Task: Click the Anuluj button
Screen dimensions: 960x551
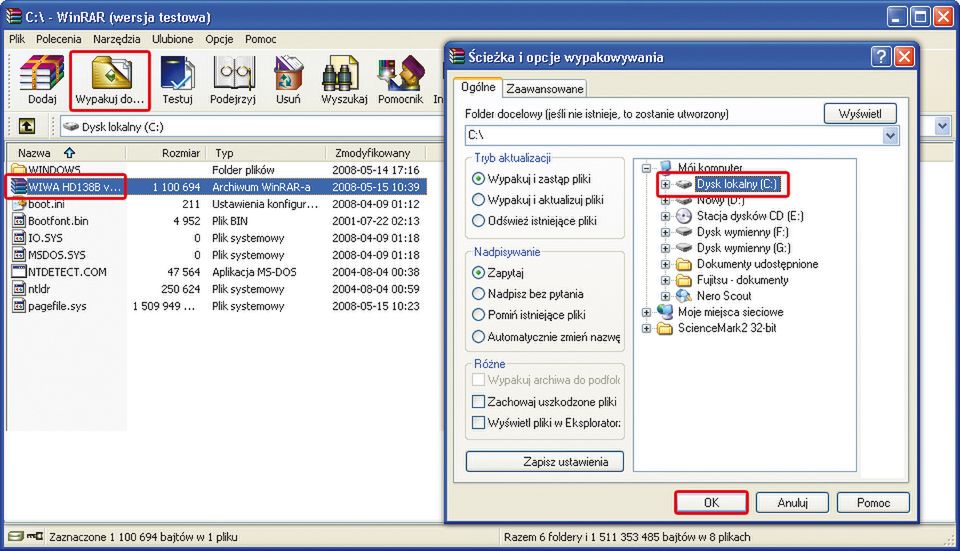Action: tap(792, 503)
